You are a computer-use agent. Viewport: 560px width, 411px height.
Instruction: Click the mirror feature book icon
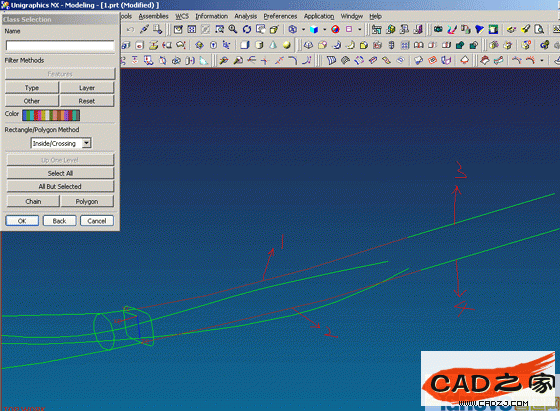pos(418,45)
